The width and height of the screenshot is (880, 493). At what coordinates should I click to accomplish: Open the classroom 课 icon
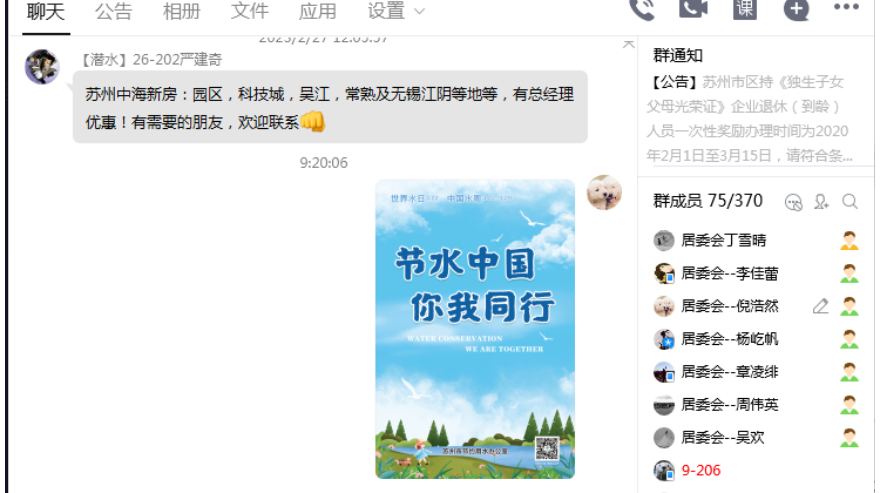[x=745, y=8]
